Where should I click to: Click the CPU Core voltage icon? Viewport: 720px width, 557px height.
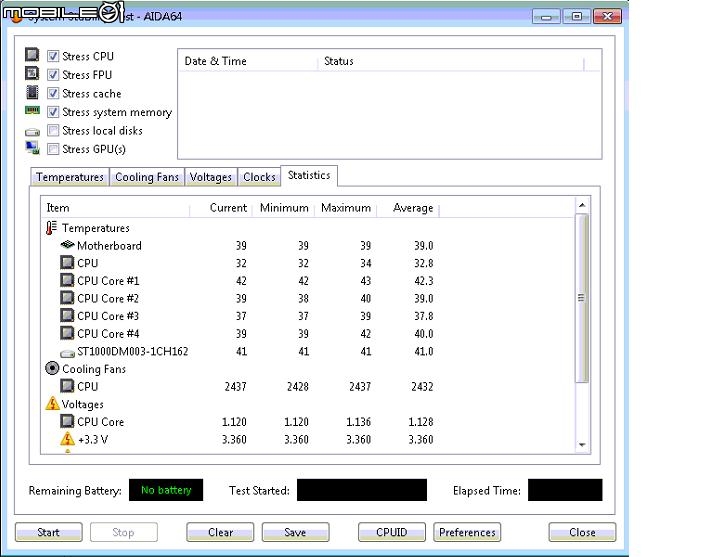[67, 421]
